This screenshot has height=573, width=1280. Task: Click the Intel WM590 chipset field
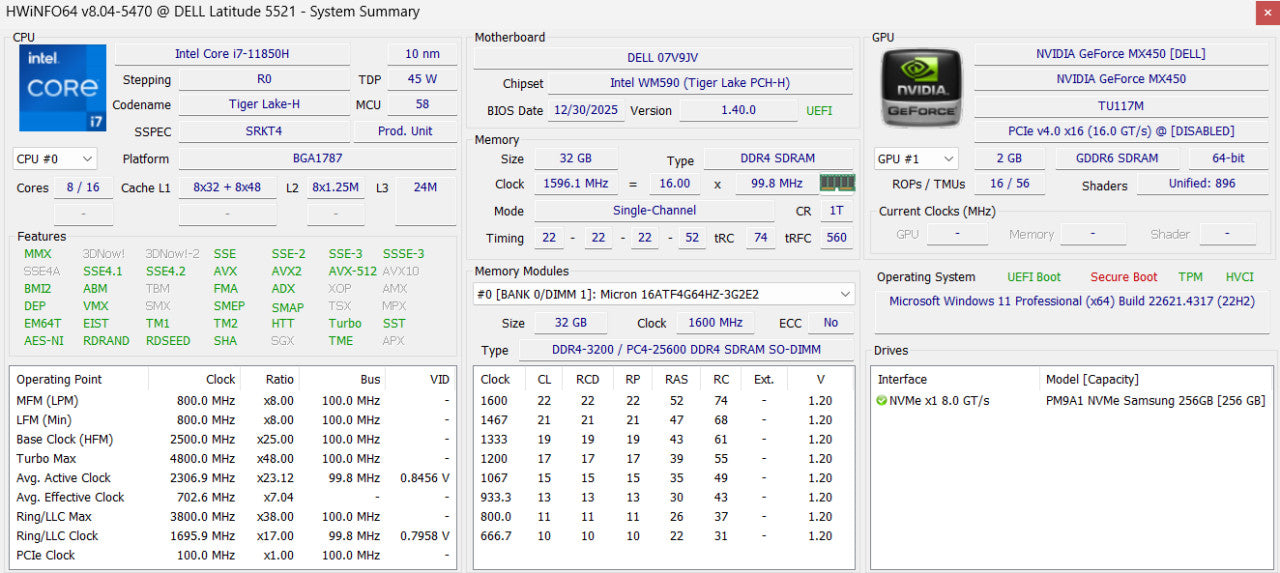point(700,84)
